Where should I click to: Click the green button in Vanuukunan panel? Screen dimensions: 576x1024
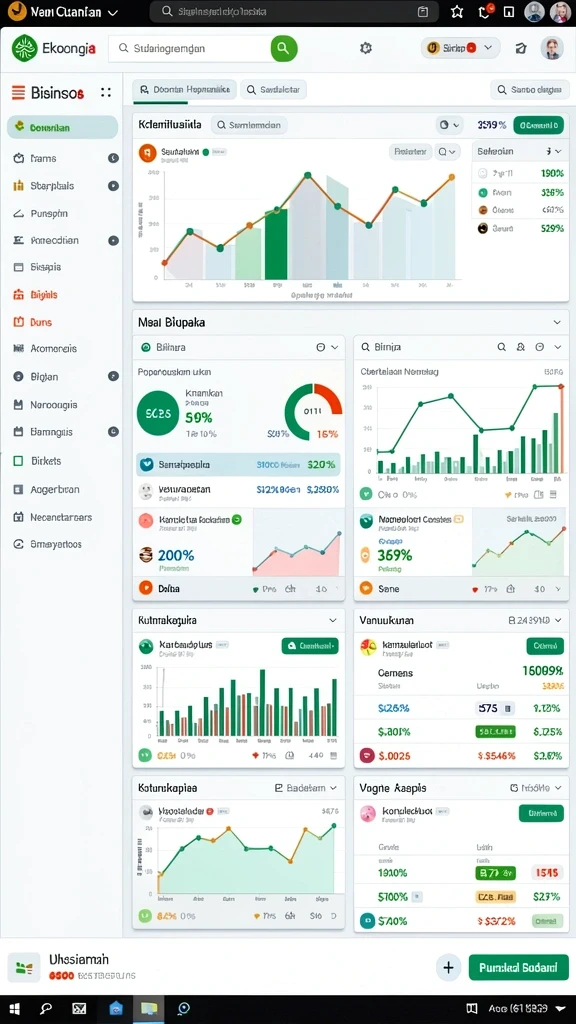(545, 646)
